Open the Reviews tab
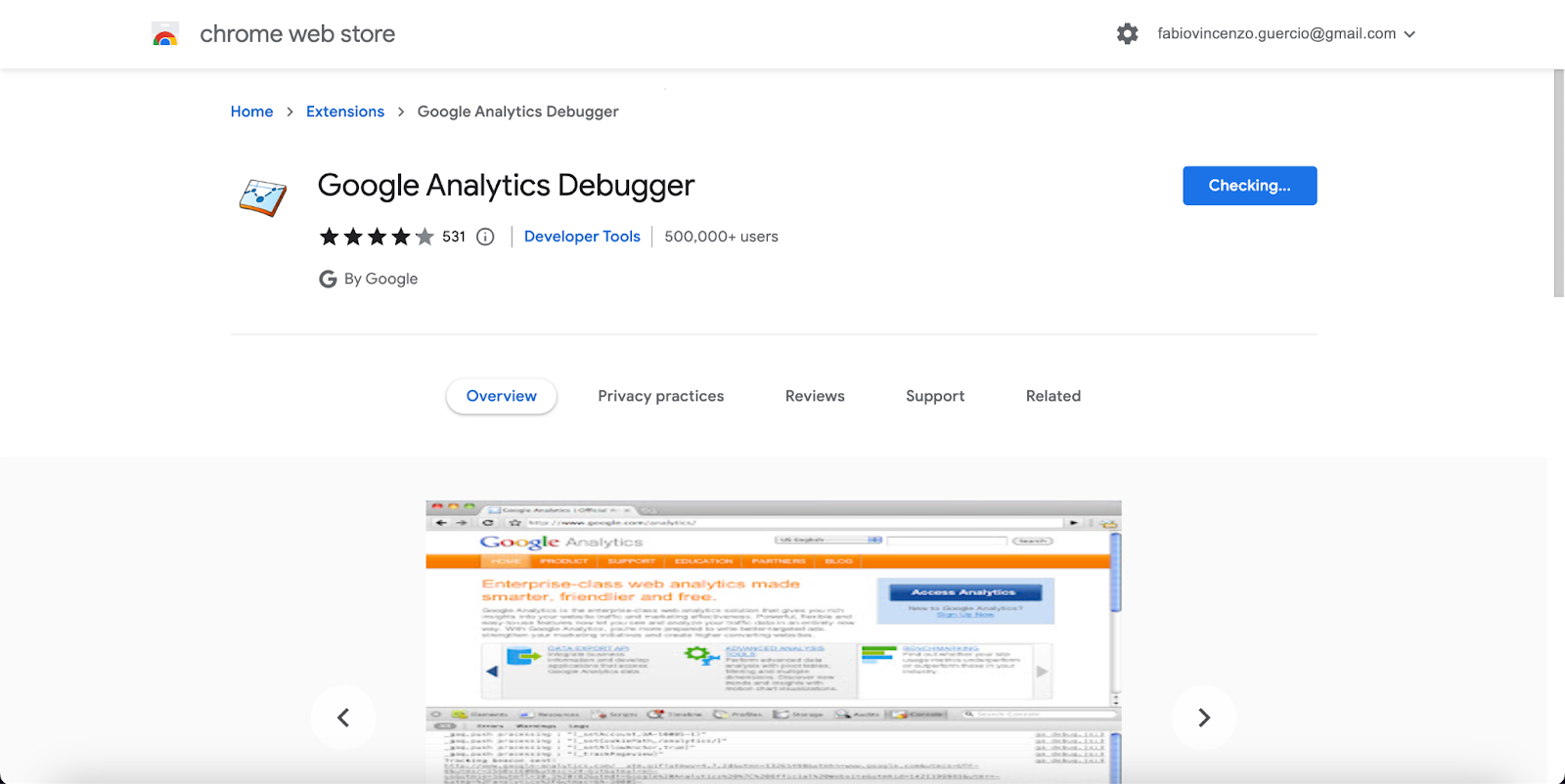Image resolution: width=1565 pixels, height=784 pixels. point(815,396)
